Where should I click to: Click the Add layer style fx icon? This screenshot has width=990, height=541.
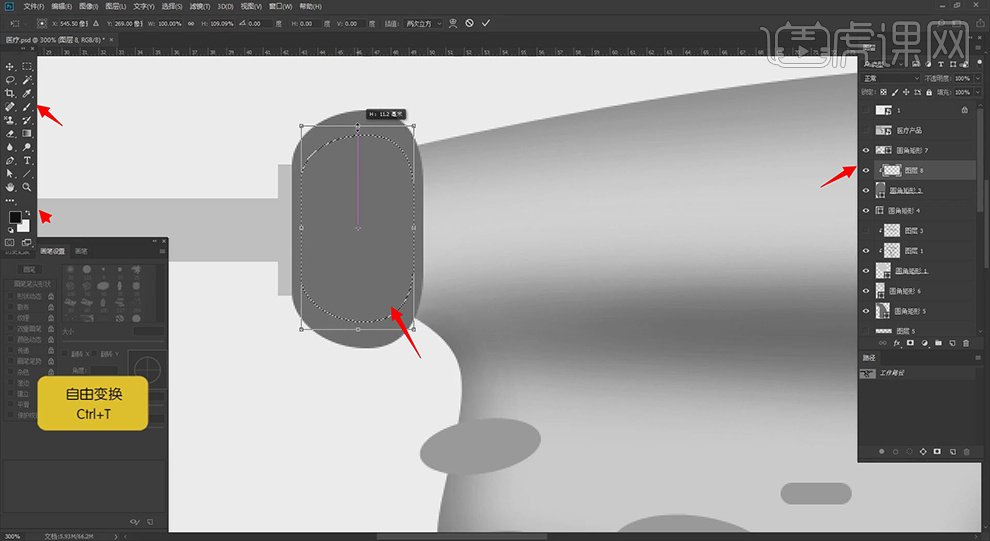coord(897,343)
